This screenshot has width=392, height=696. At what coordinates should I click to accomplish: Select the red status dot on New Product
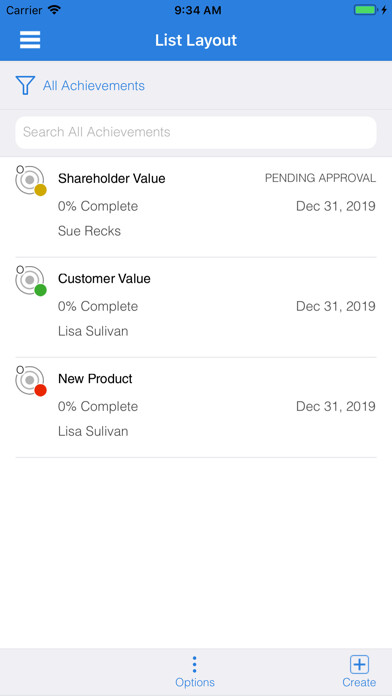(40, 390)
